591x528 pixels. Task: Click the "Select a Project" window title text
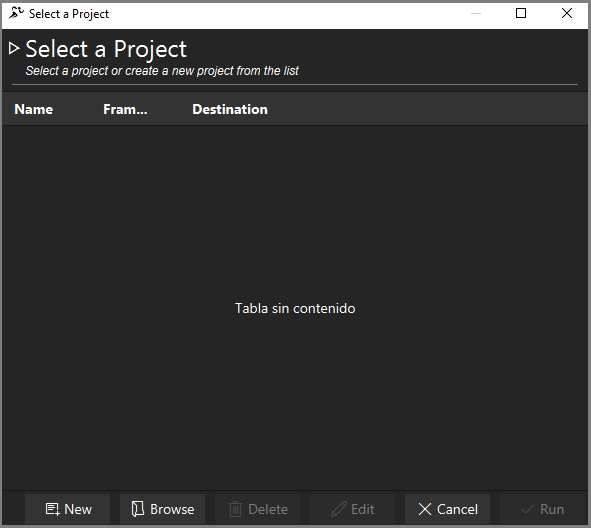tap(69, 14)
